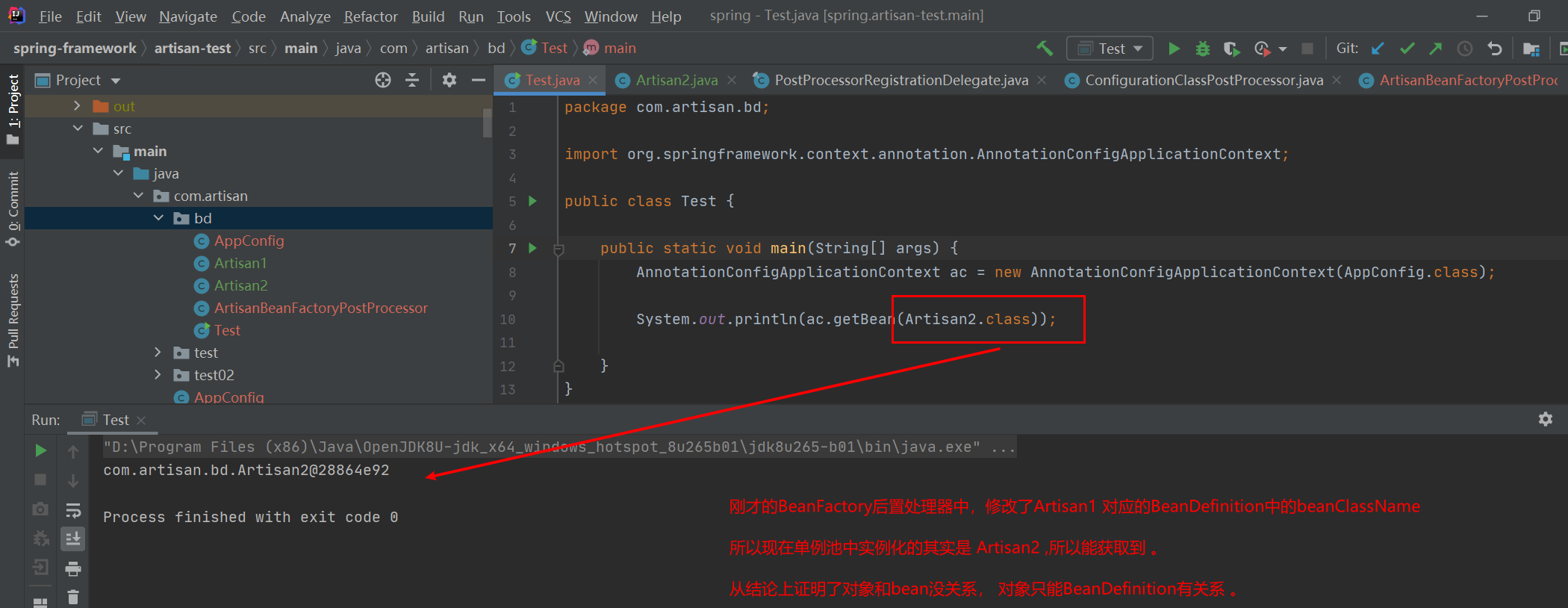Open the VCS menu

coord(558,16)
